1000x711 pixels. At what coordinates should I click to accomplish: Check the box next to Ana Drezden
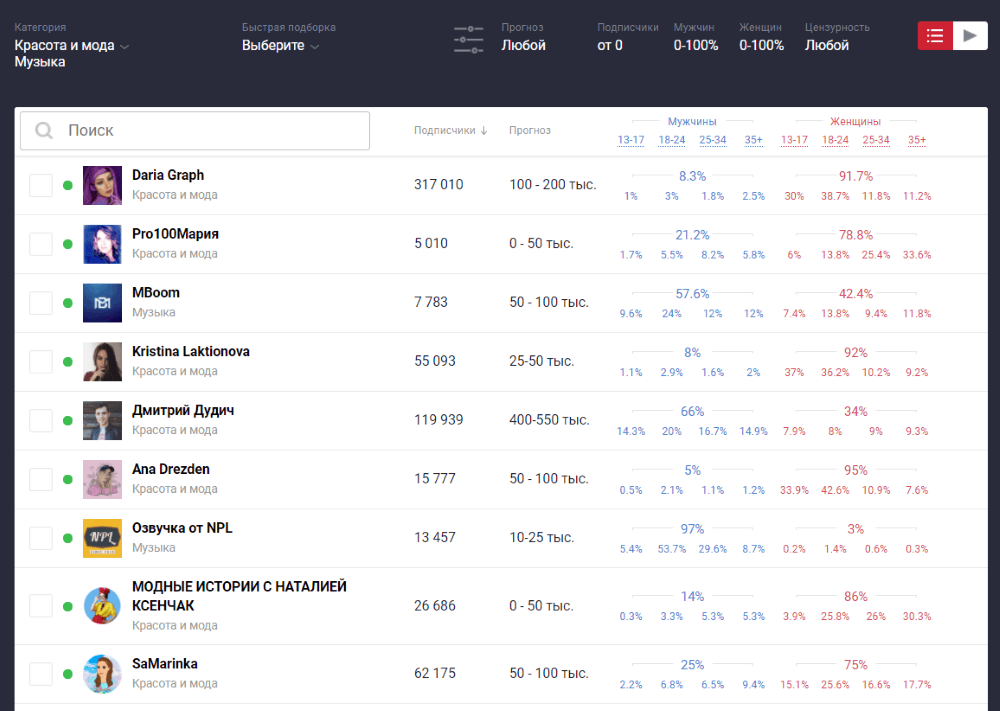(40, 479)
